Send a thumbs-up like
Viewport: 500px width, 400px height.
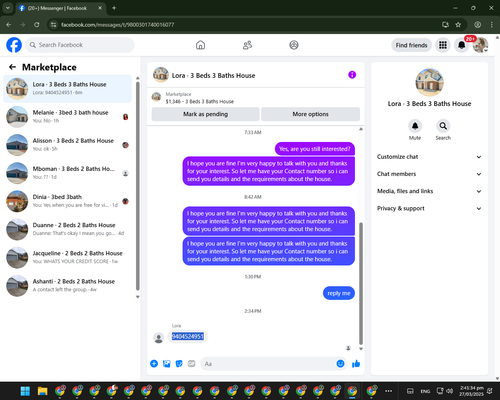[356, 364]
